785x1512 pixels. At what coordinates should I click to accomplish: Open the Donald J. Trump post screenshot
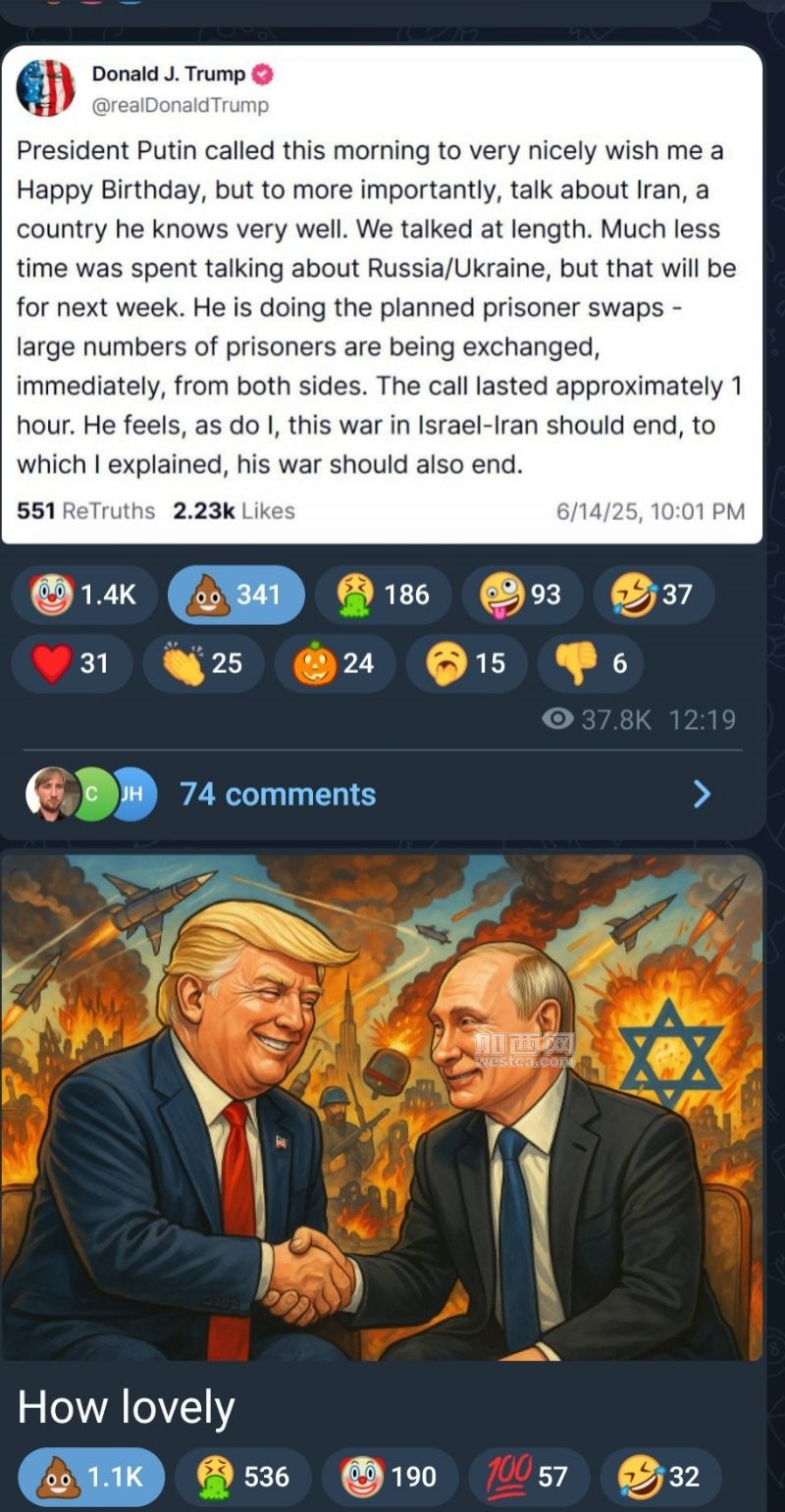tap(383, 294)
